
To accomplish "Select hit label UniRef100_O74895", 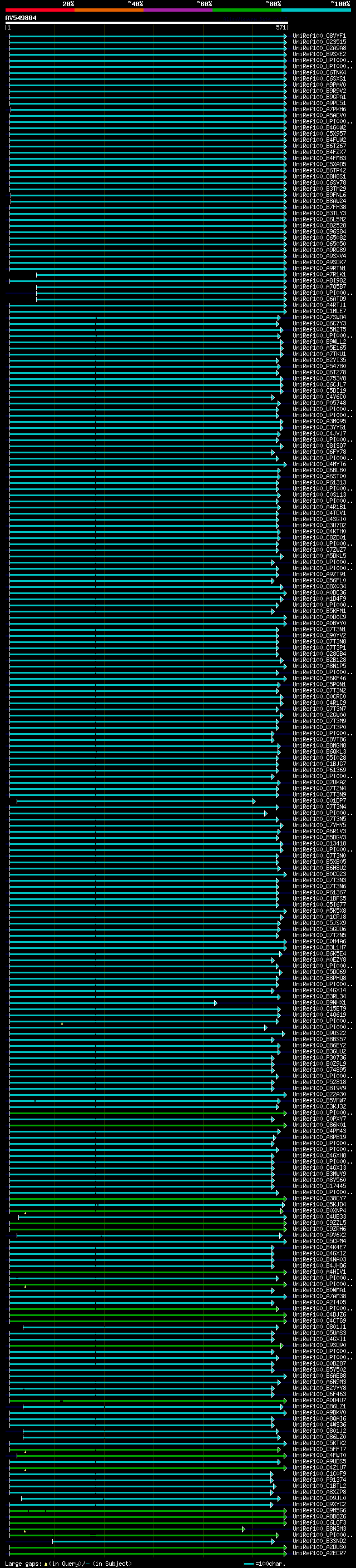I will point(319,1070).
